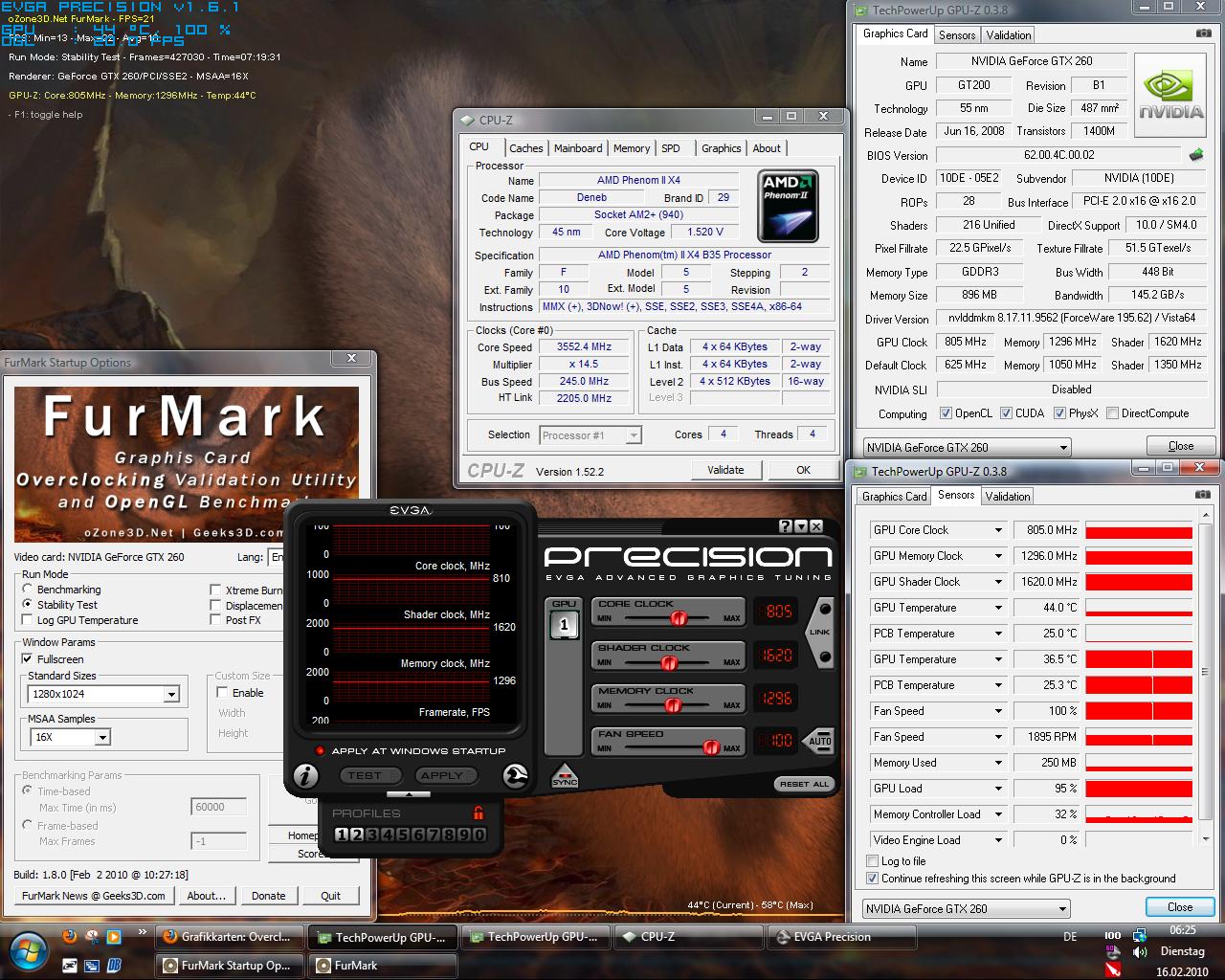Click EVGA Precision help question-mark icon
Viewport: 1225px width, 980px height.
[786, 526]
